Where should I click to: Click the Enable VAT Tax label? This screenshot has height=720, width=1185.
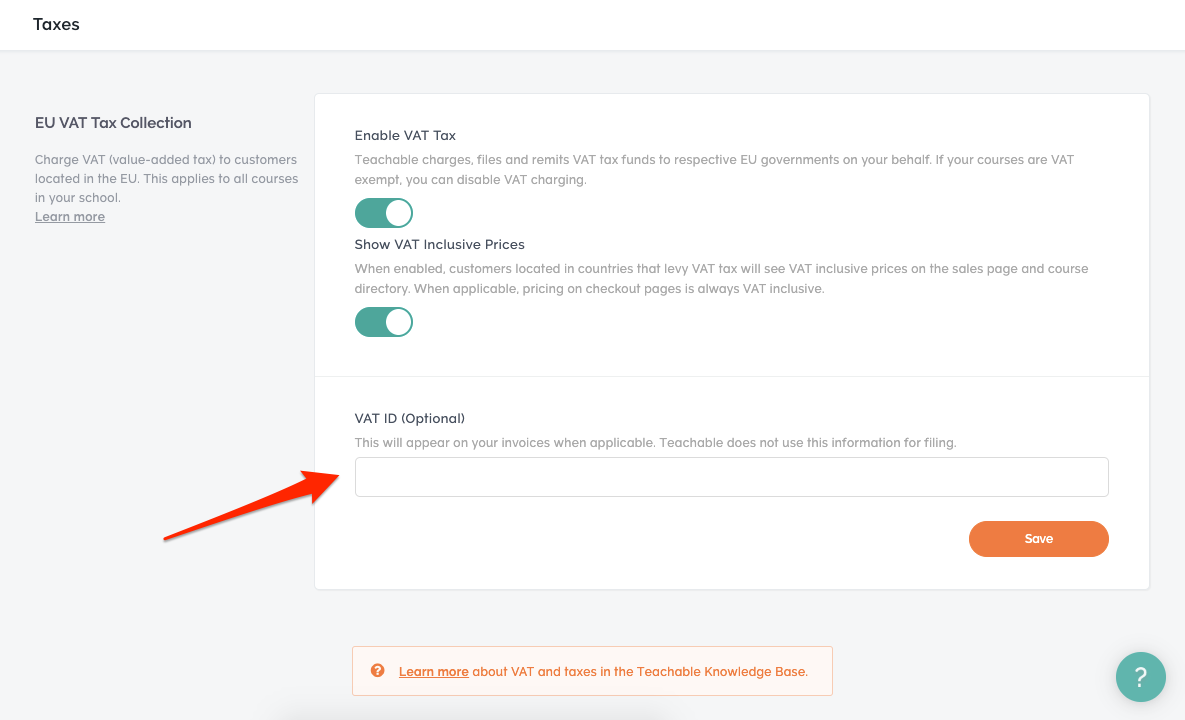click(405, 136)
